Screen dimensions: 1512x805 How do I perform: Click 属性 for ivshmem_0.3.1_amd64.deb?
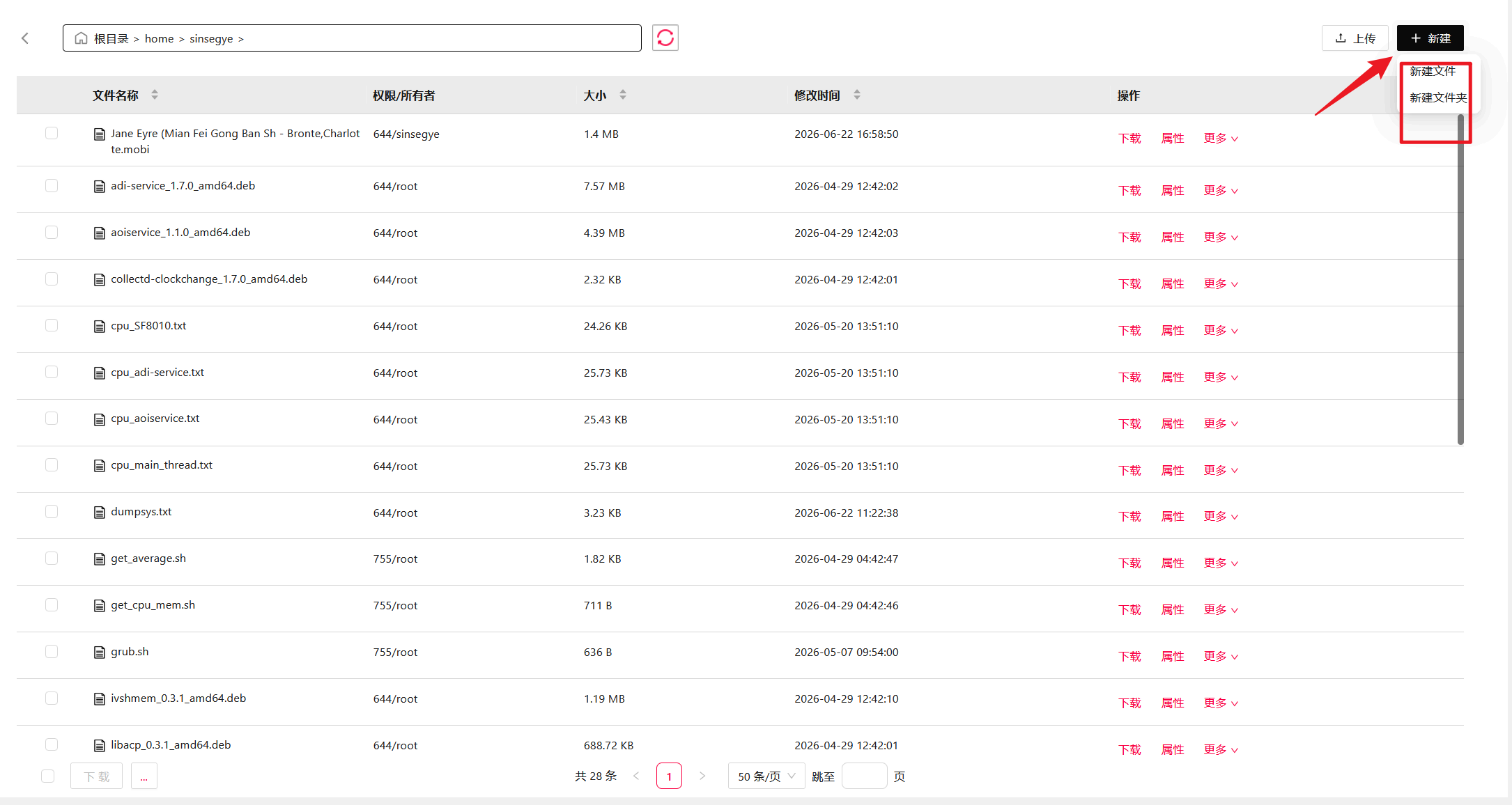click(1173, 703)
